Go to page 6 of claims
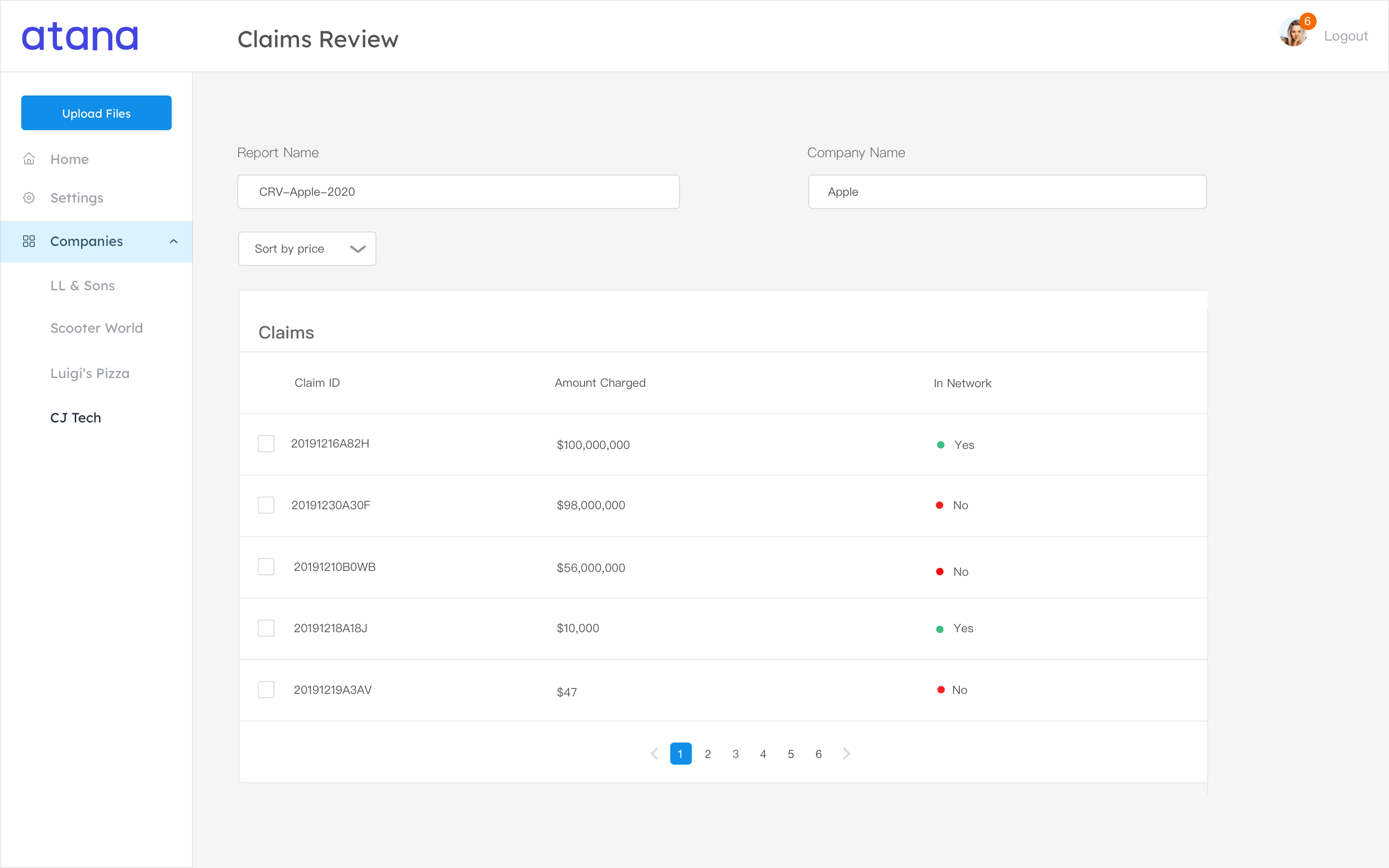 point(818,754)
